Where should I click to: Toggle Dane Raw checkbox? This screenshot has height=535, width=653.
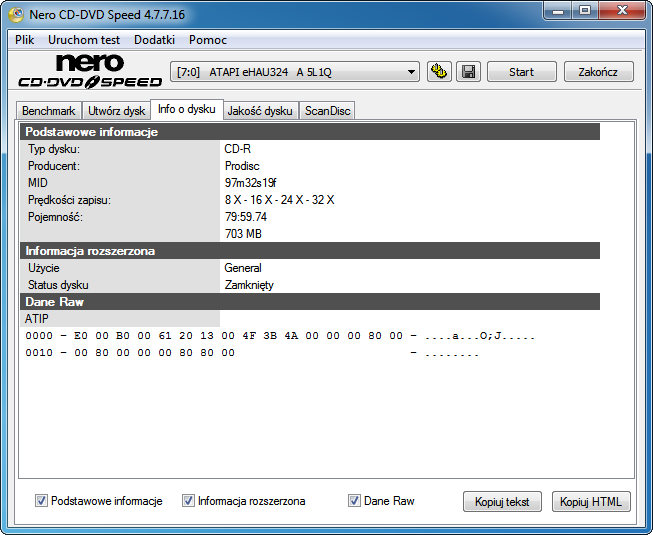point(354,500)
